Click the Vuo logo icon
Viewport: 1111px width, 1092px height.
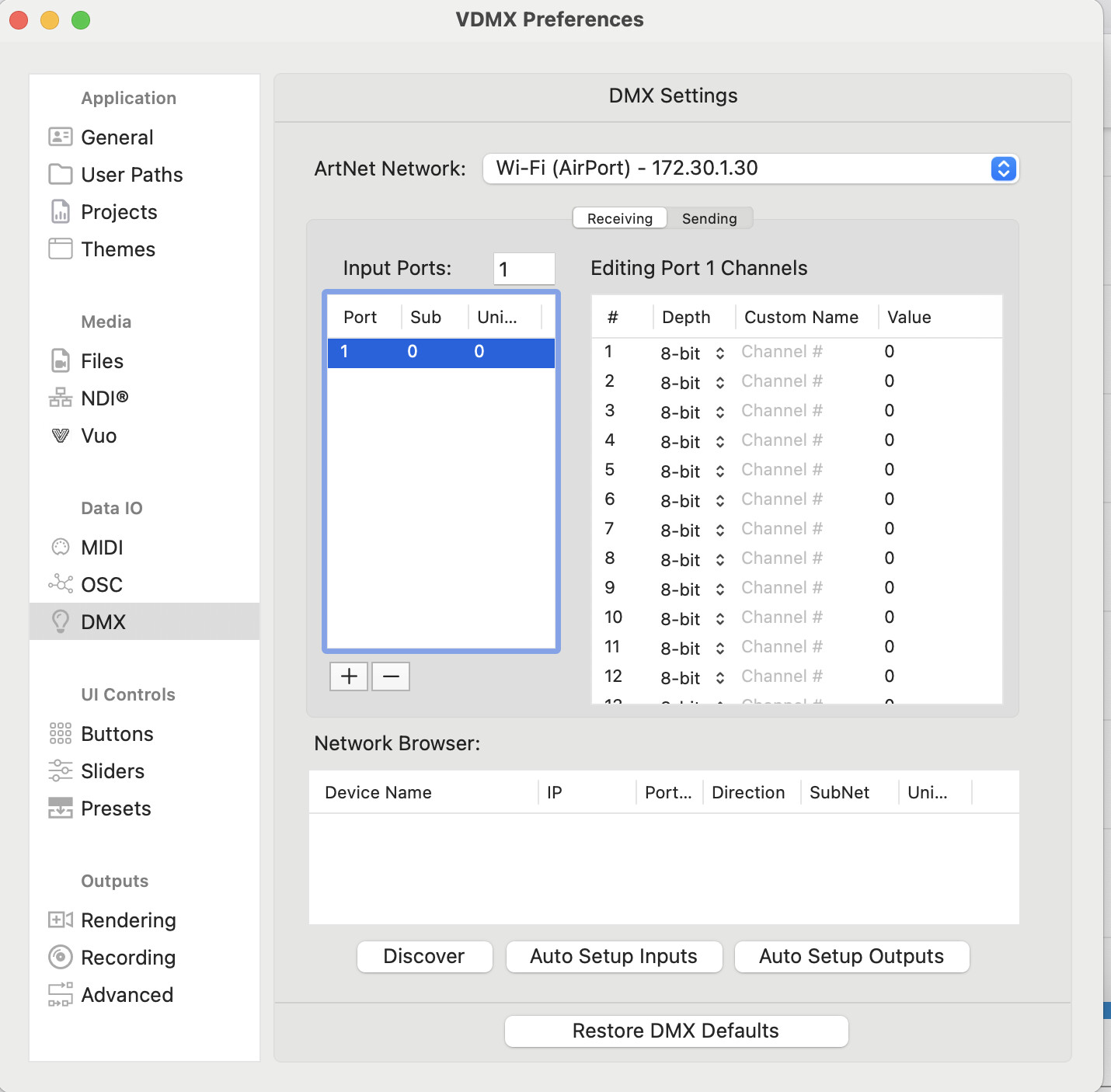click(x=61, y=435)
